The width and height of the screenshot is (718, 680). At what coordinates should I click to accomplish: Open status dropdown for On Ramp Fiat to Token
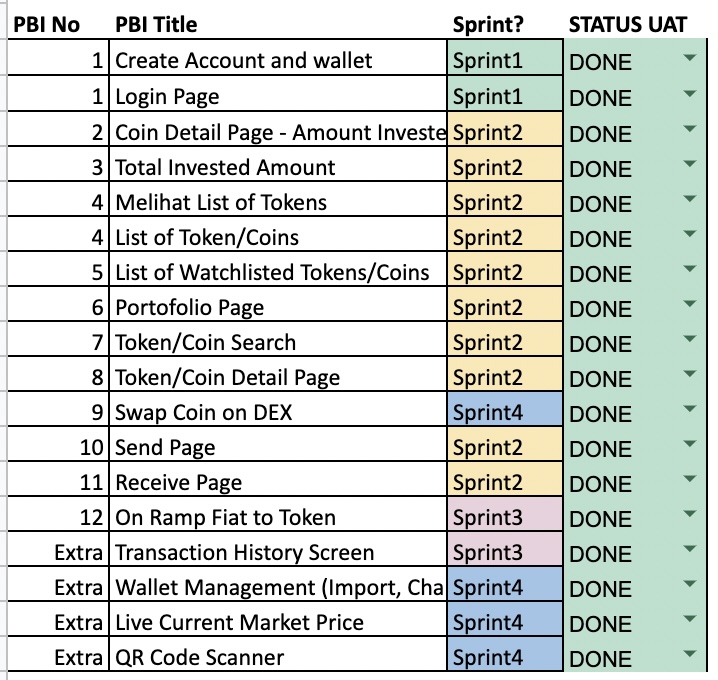tap(690, 515)
